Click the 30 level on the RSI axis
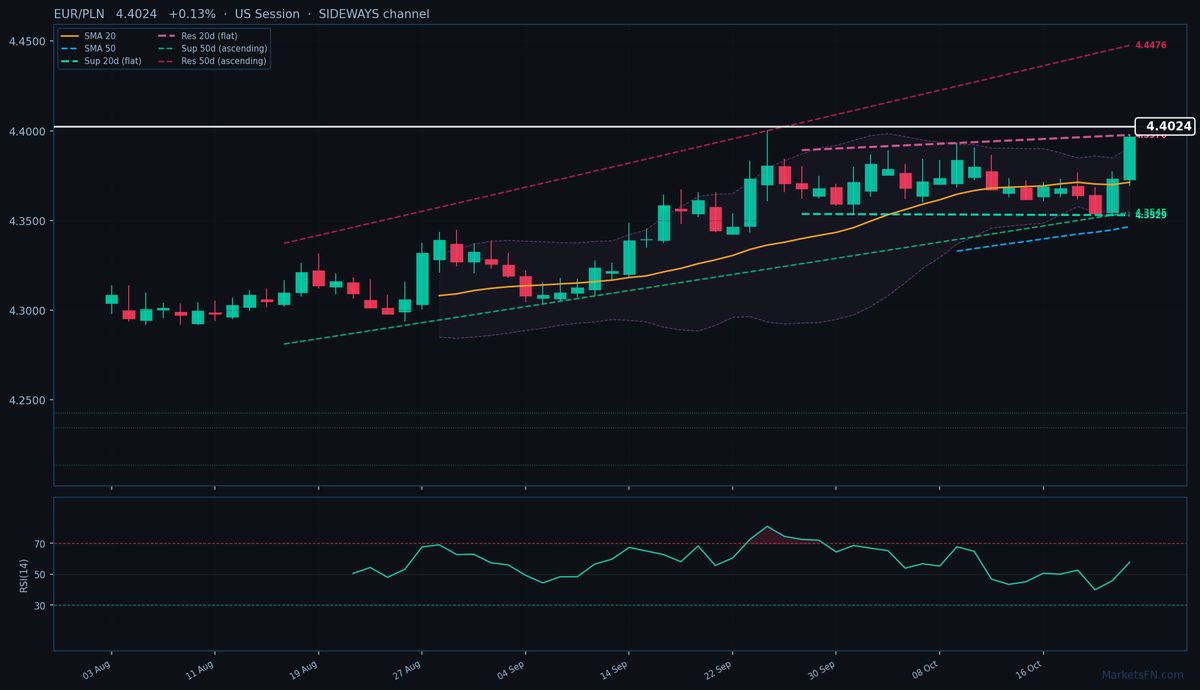 point(40,606)
